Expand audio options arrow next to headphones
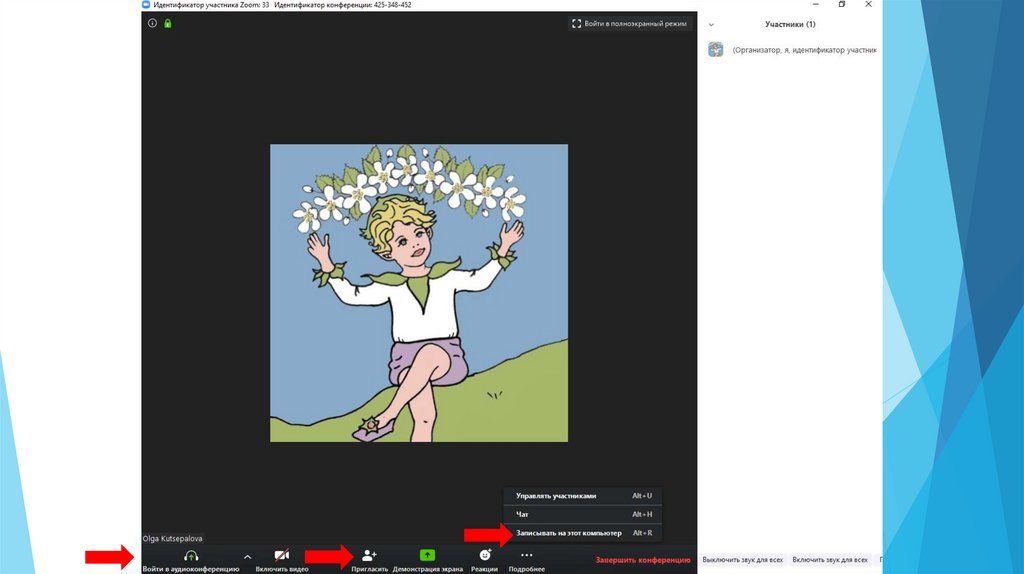1024x574 pixels. pos(248,556)
